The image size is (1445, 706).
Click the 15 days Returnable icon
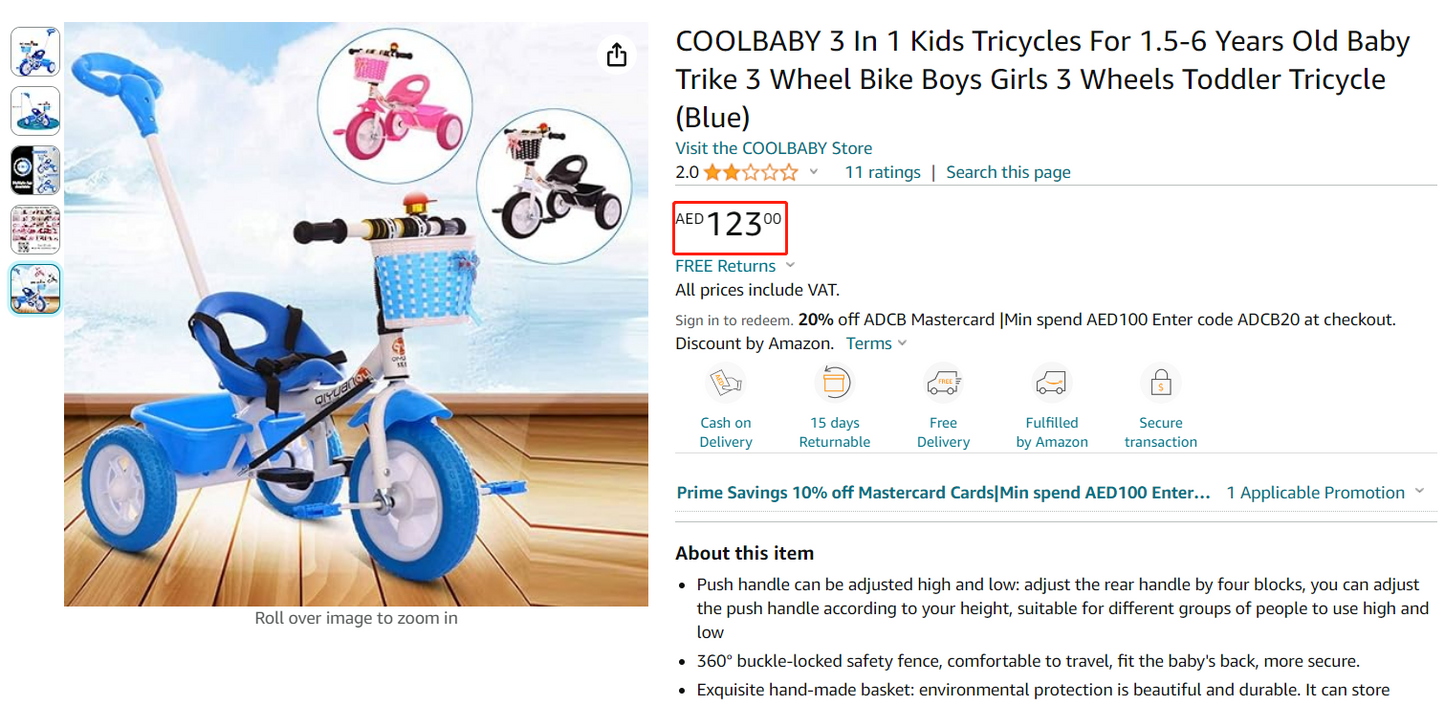pos(834,382)
